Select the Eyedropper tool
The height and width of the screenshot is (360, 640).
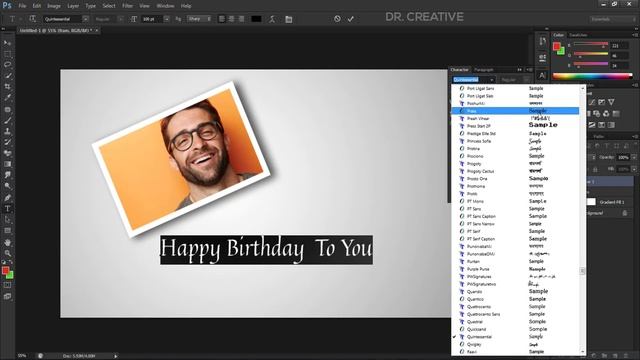point(7,98)
